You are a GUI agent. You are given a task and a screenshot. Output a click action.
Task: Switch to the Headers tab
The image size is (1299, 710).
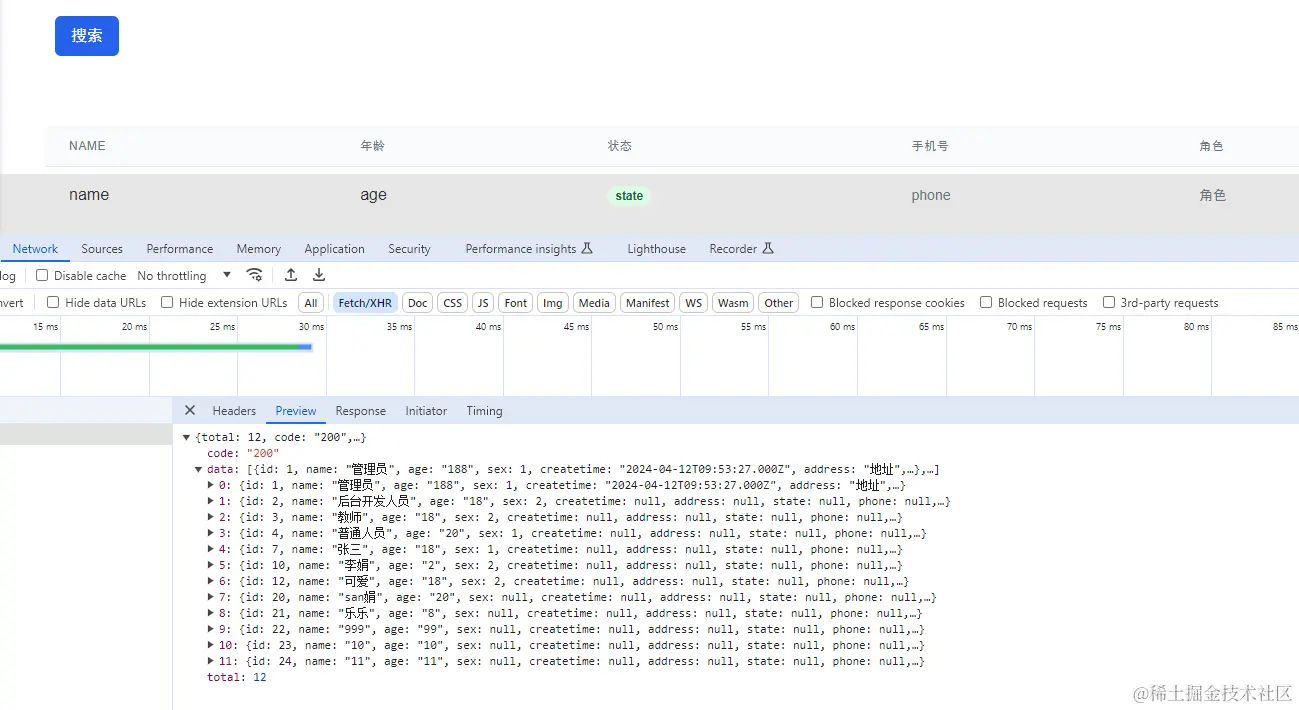[x=234, y=411]
